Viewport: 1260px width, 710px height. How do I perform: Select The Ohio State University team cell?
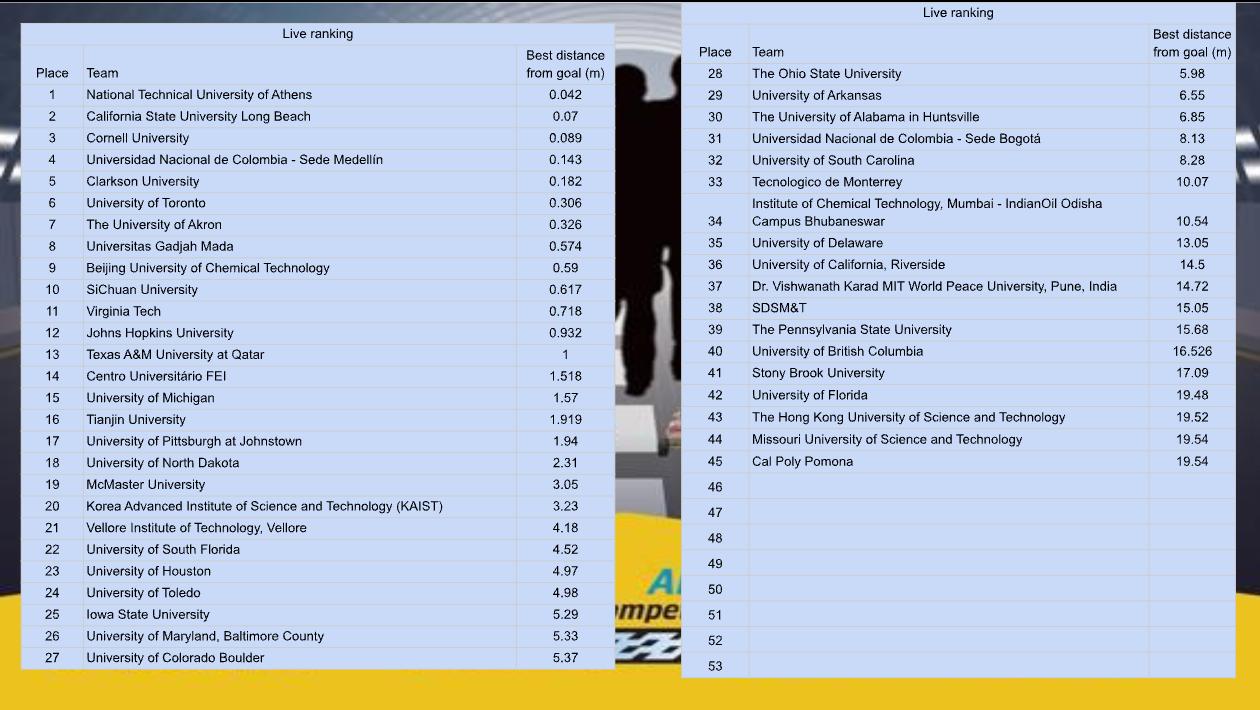coord(826,74)
